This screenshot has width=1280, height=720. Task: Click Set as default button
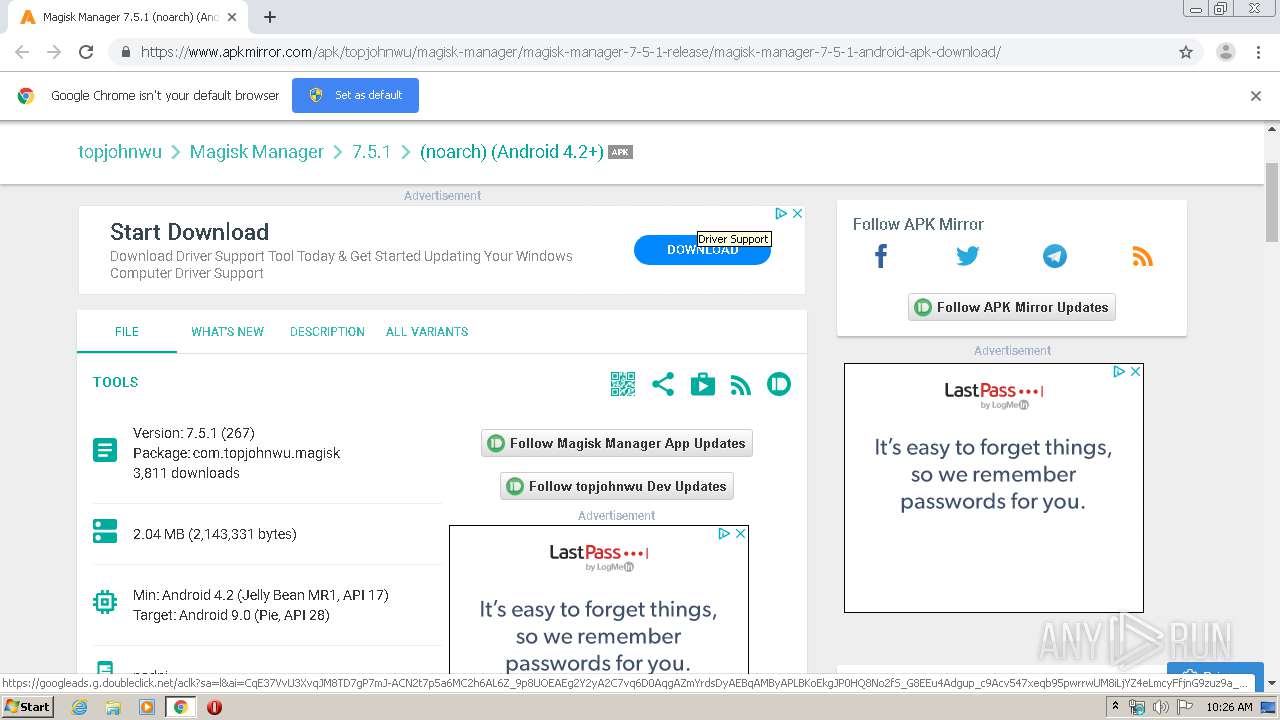[x=355, y=95]
